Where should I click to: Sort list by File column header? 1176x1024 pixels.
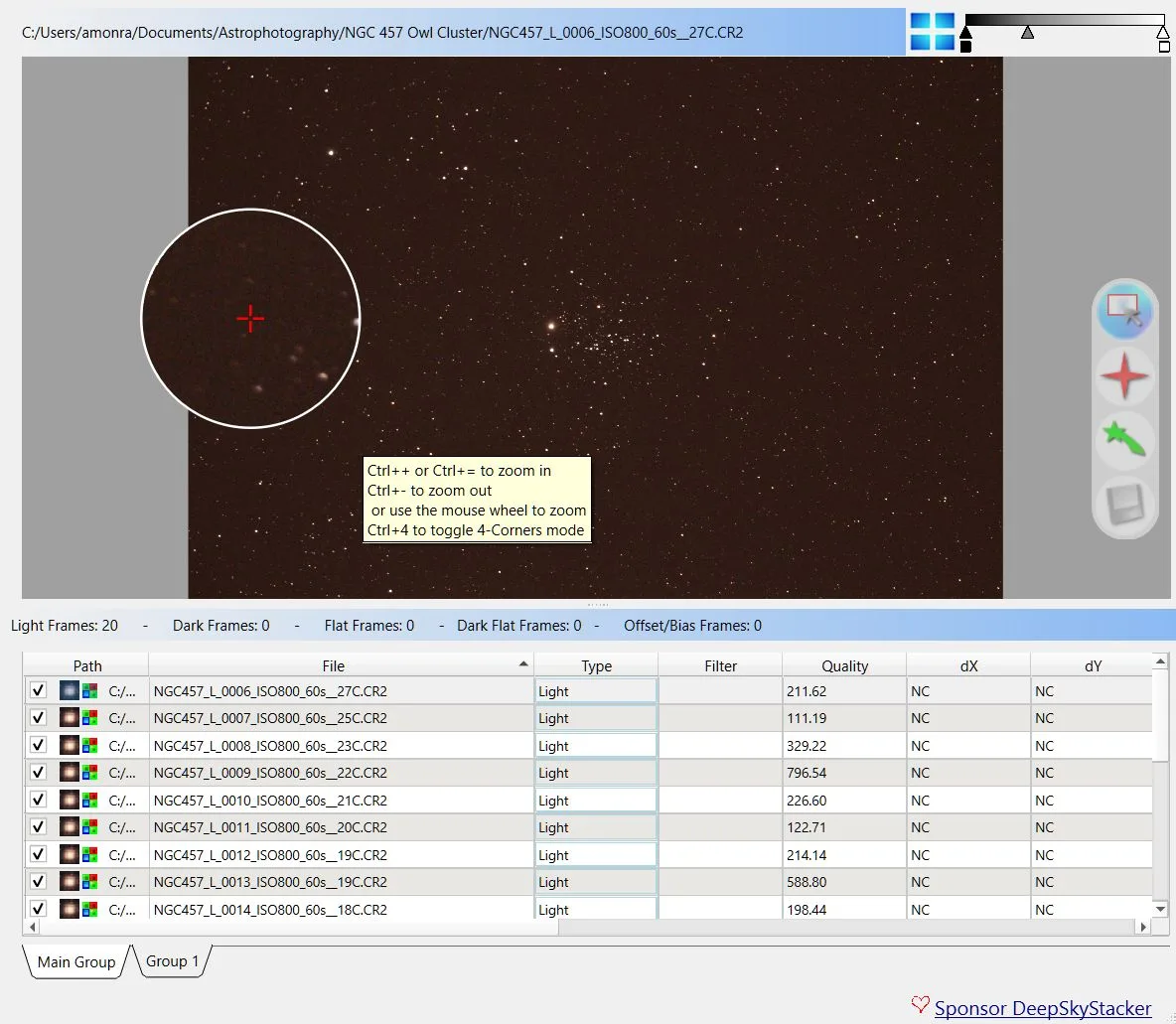click(342, 665)
